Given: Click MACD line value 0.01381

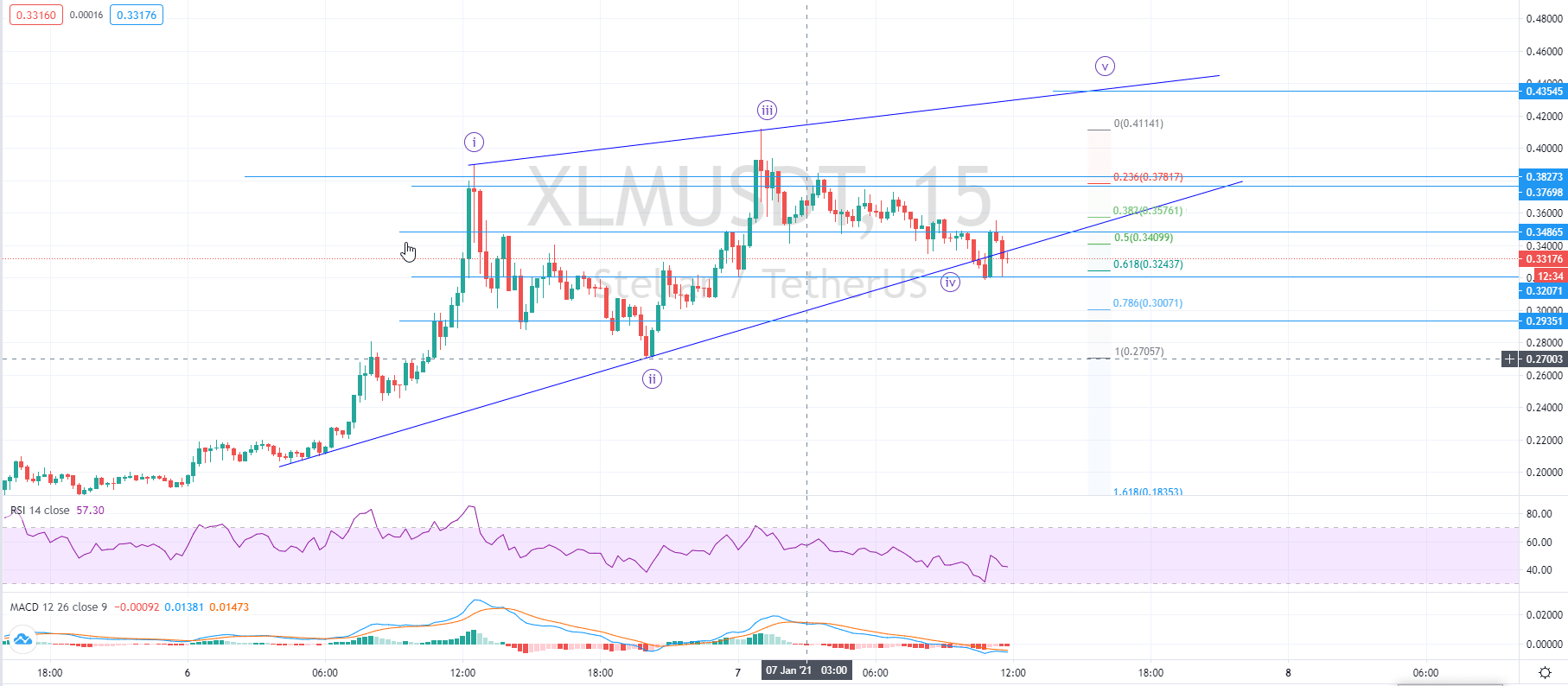Looking at the screenshot, I should (184, 607).
